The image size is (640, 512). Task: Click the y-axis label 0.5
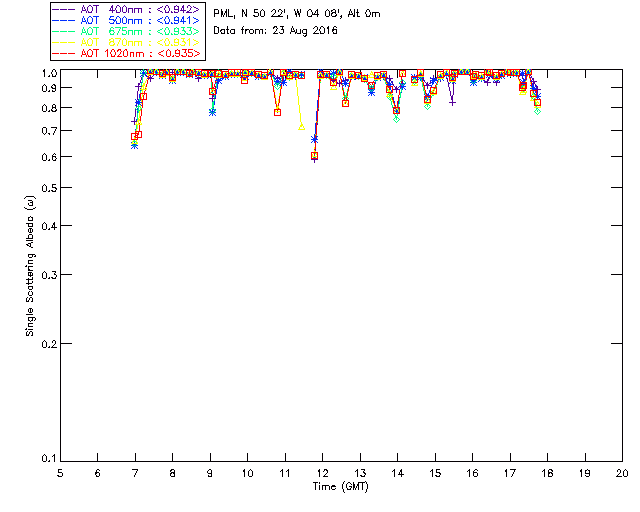point(49,188)
